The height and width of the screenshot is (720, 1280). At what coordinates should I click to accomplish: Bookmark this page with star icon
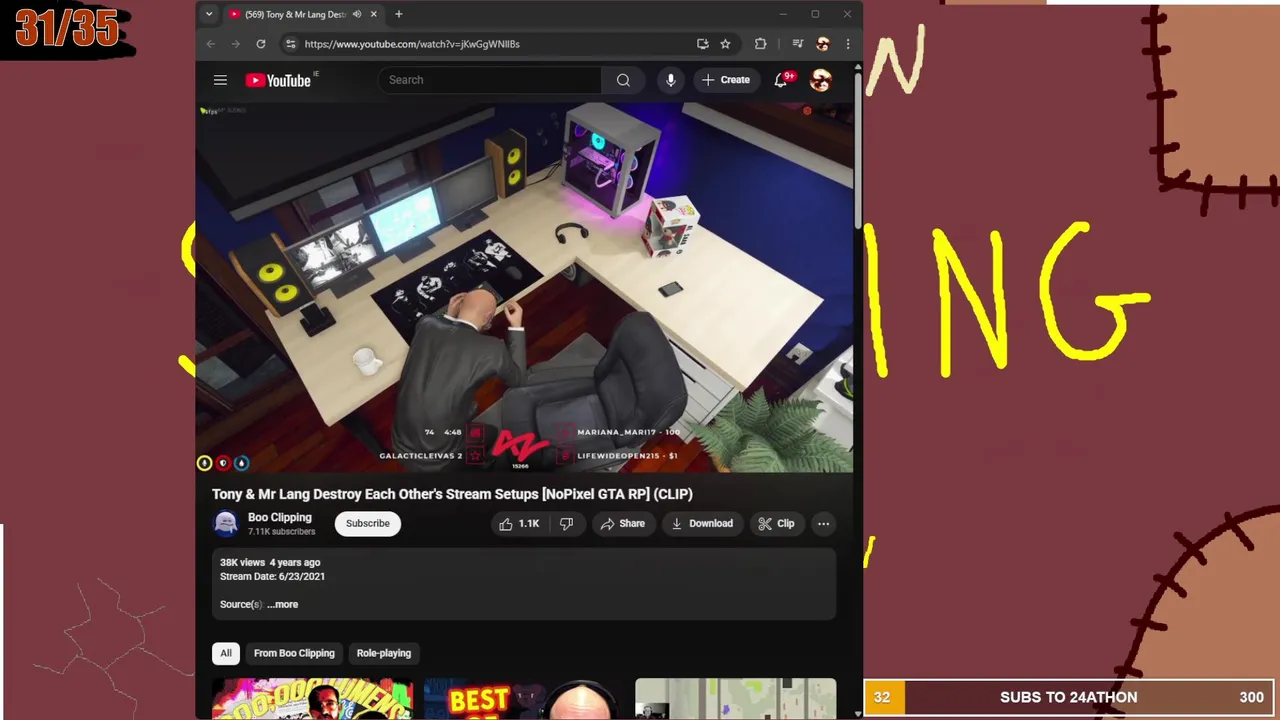point(725,44)
